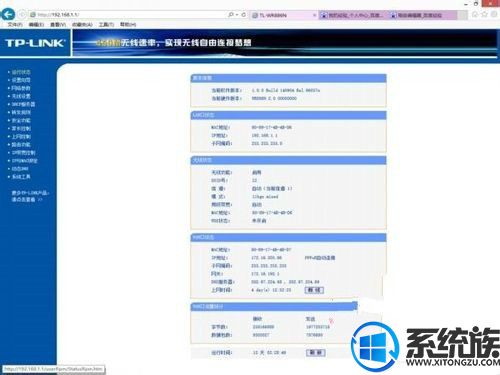Open the browser home icon
The image size is (500, 375).
click(x=475, y=14)
